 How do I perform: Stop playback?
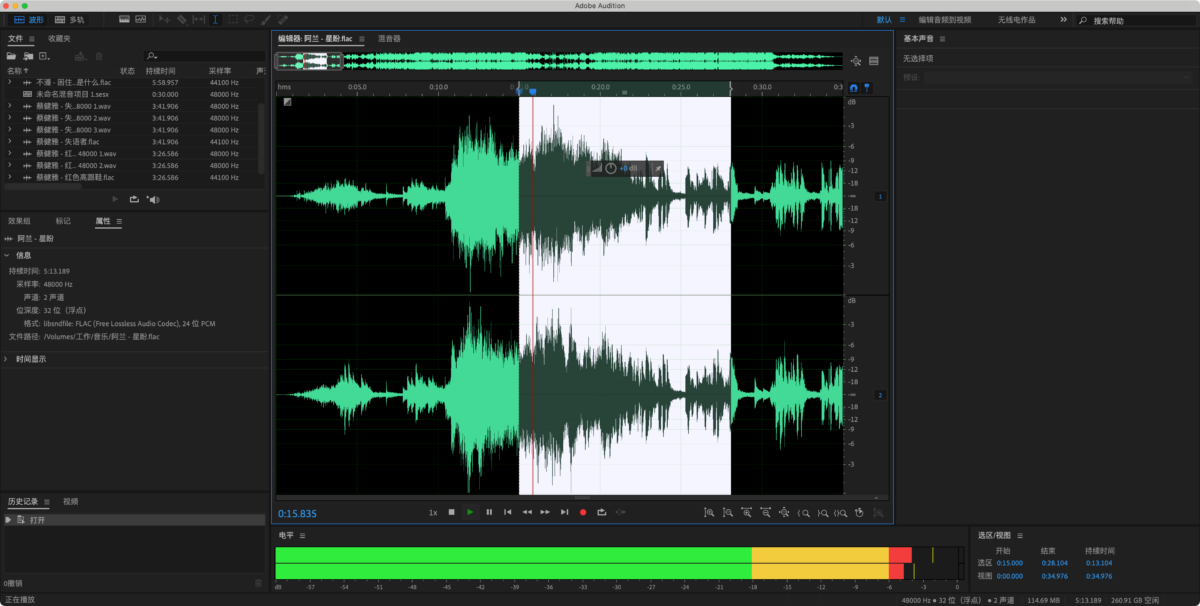tap(451, 512)
